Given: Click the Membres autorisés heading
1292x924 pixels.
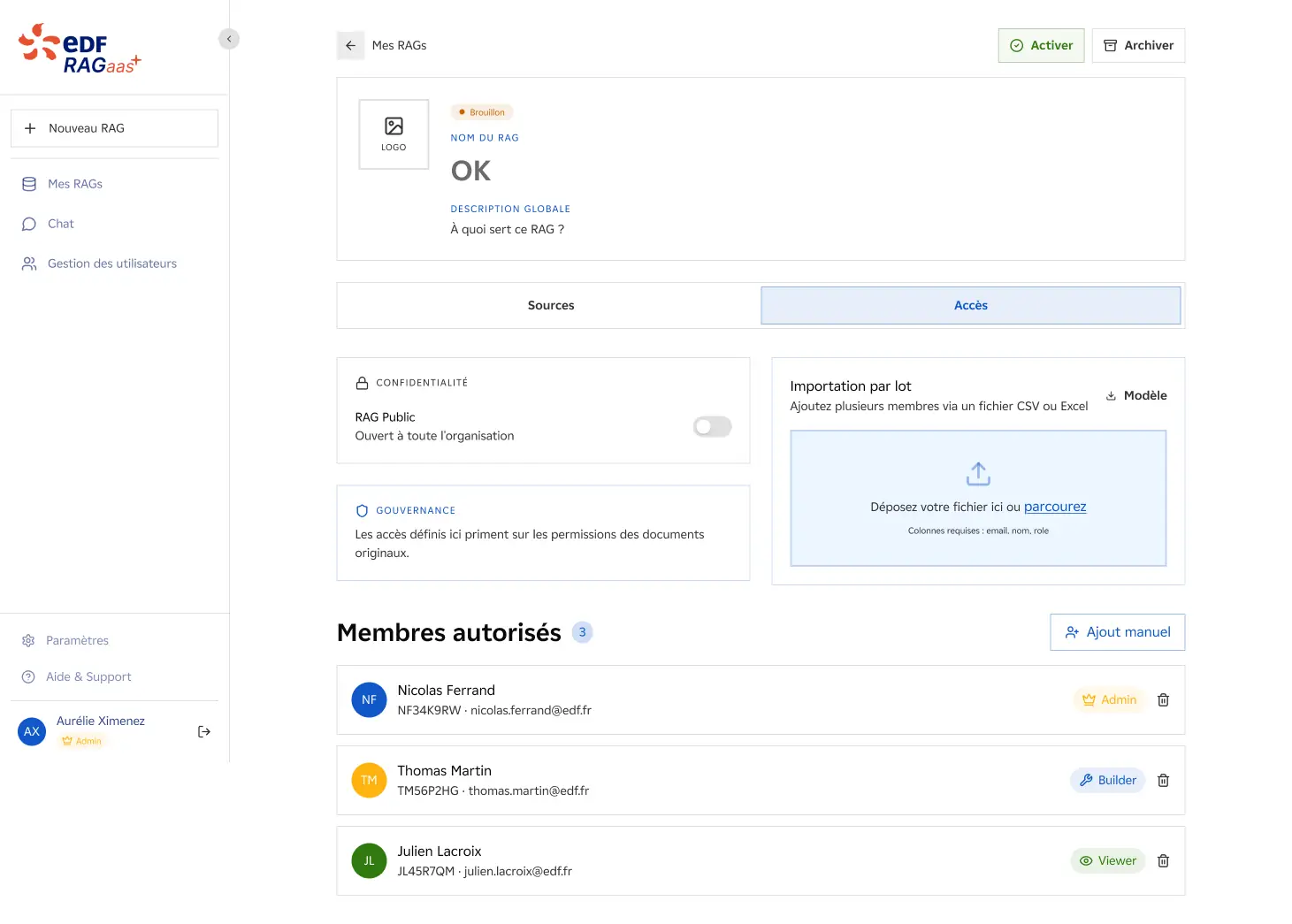Looking at the screenshot, I should point(449,632).
